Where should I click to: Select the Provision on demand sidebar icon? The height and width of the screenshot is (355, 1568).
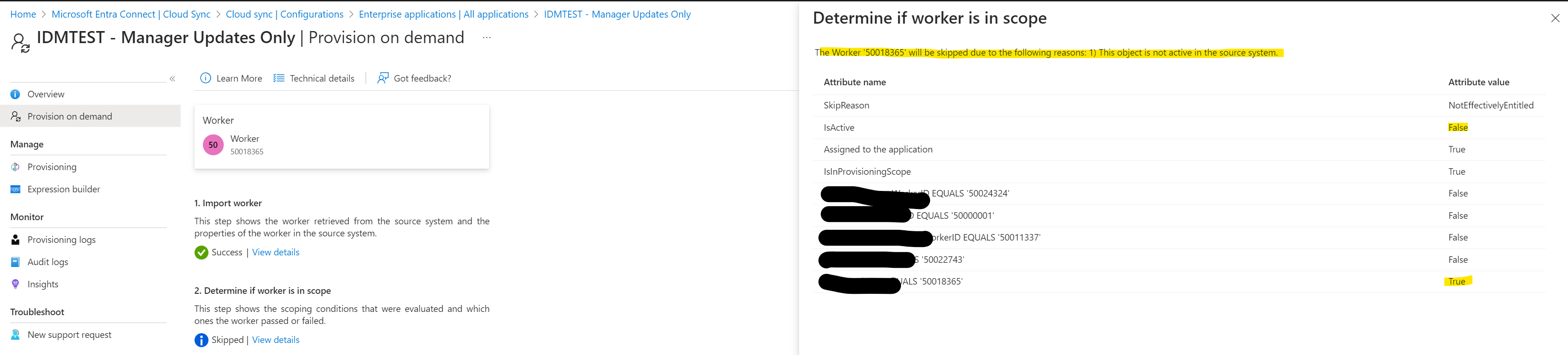click(x=15, y=116)
